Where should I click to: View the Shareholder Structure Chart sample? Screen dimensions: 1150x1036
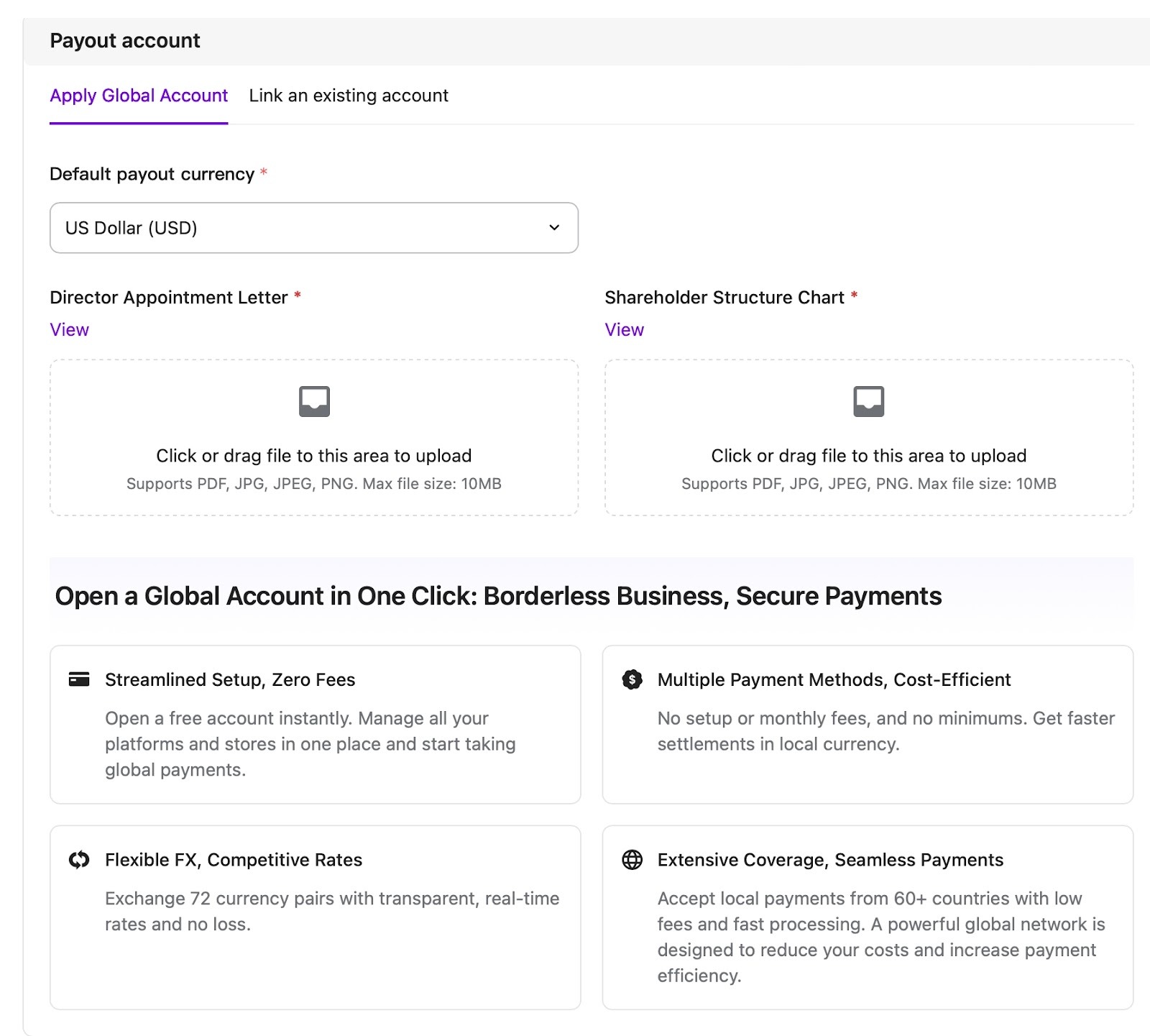click(624, 330)
